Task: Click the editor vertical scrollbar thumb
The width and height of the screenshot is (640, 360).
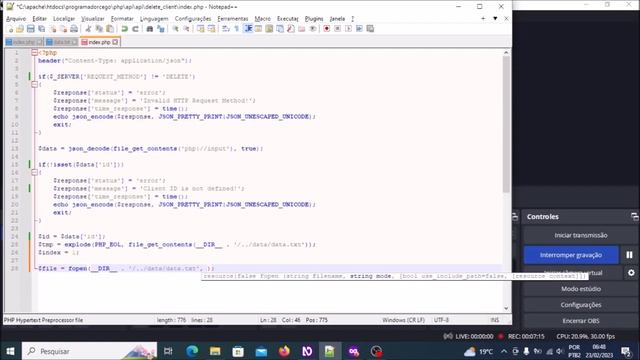Action: (x=506, y=124)
